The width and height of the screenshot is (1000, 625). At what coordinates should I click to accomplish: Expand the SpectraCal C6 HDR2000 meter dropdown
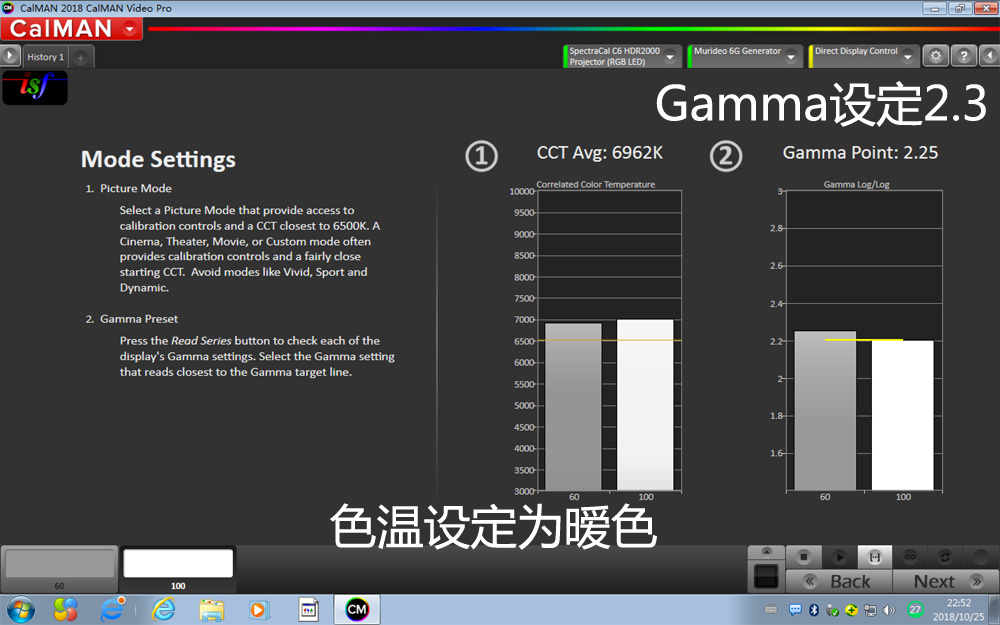(670, 57)
